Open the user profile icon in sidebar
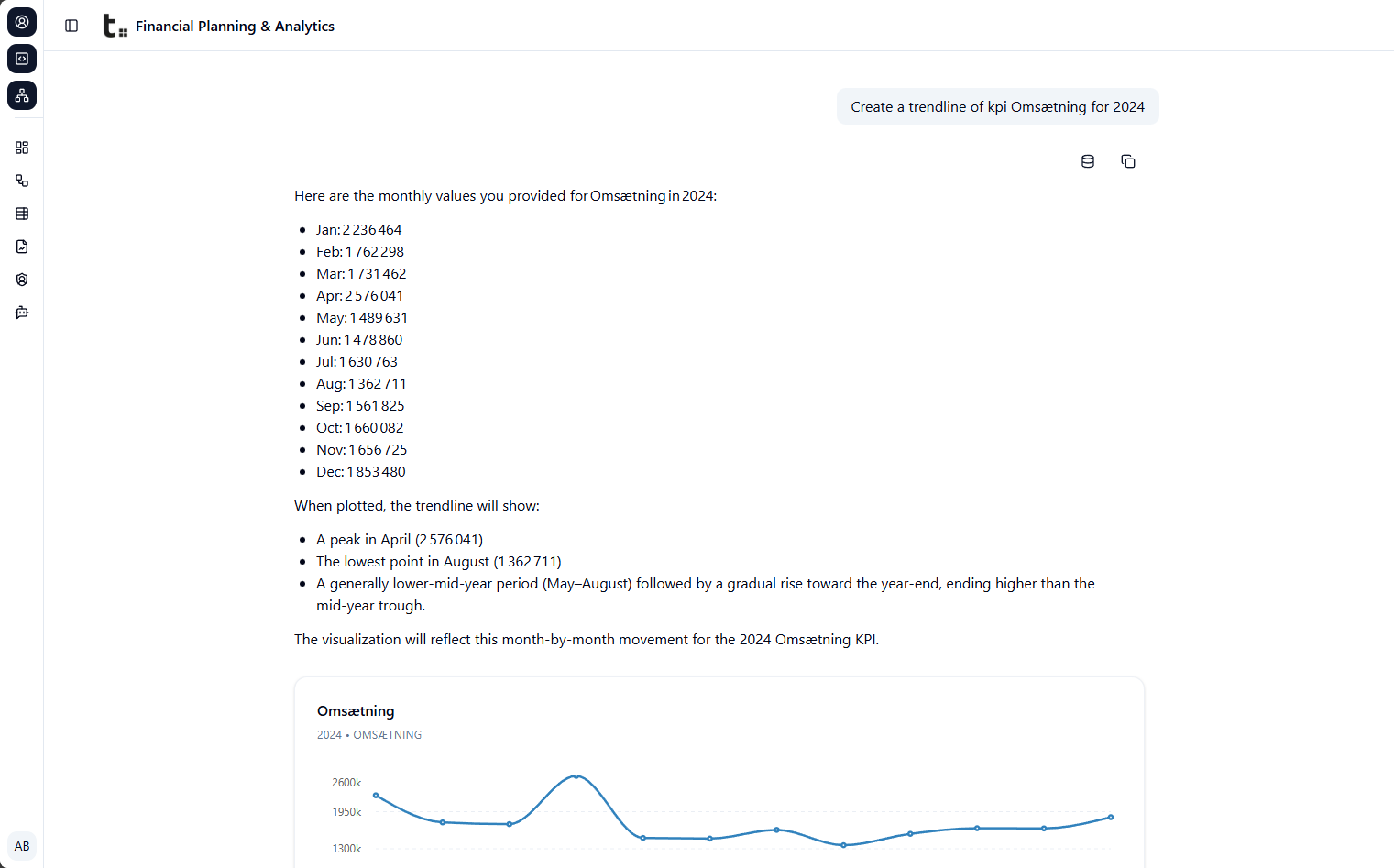This screenshot has height=868, width=1394. [21, 21]
